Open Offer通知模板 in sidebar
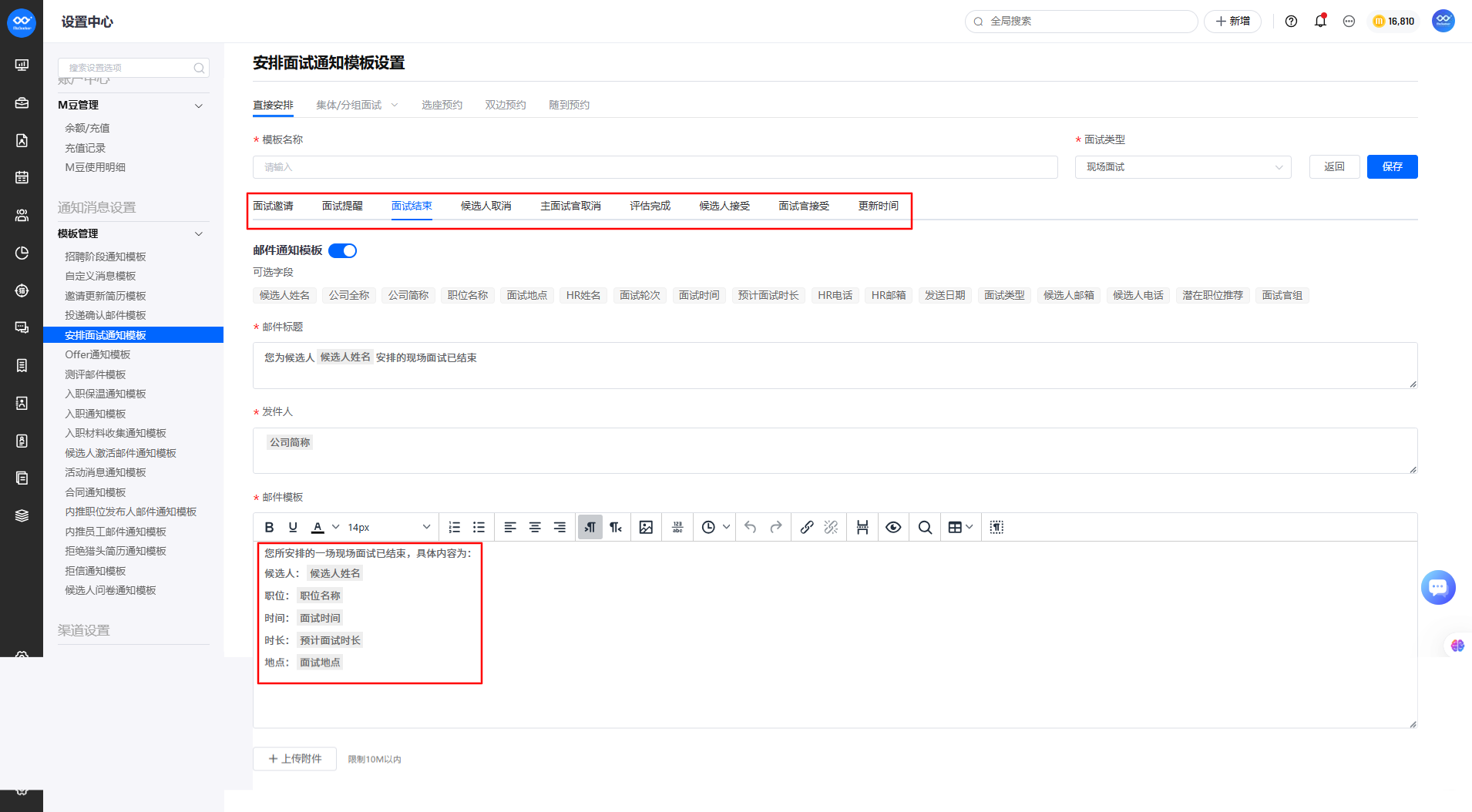The width and height of the screenshot is (1472, 812). pos(98,355)
